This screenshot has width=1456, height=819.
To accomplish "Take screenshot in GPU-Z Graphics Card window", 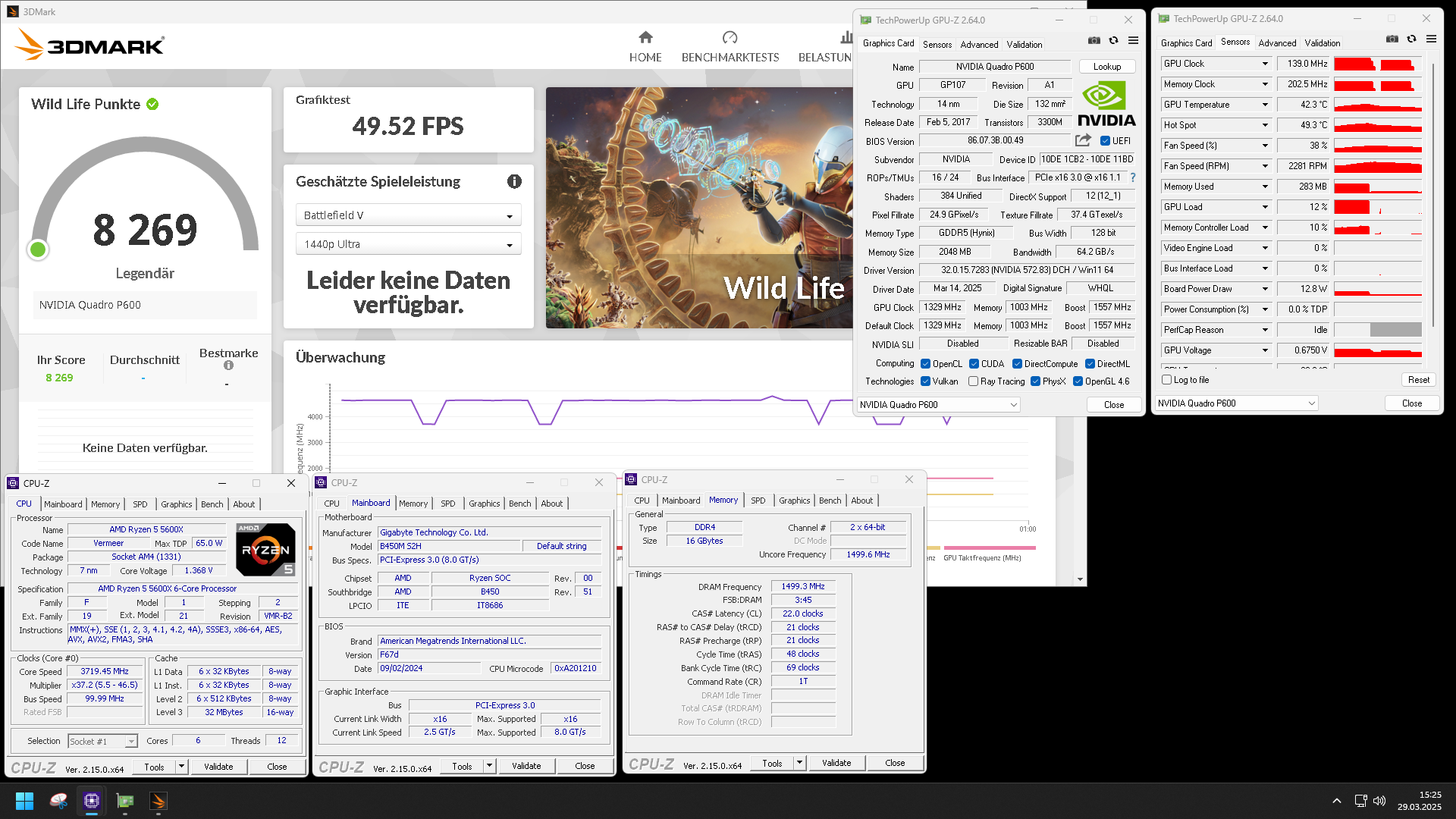I will 1094,41.
